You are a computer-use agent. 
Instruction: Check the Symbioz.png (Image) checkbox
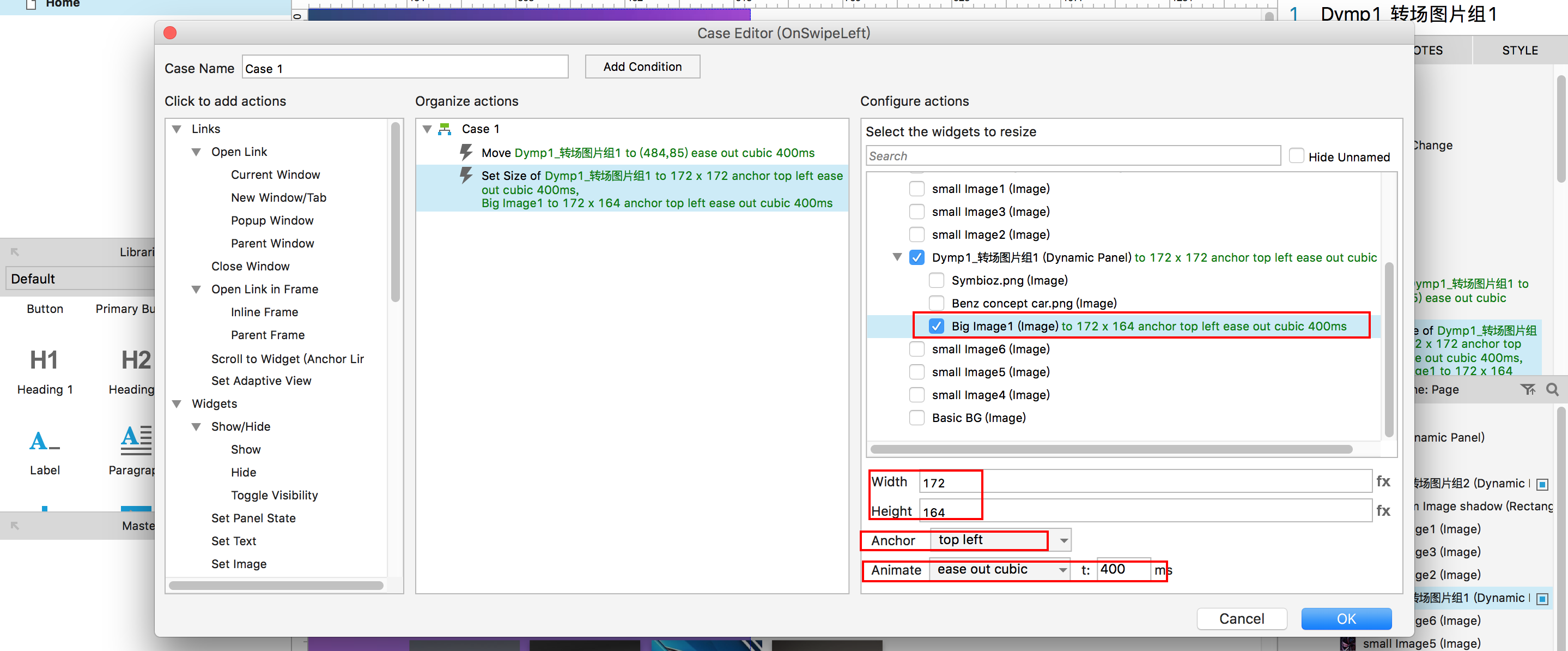pos(936,280)
